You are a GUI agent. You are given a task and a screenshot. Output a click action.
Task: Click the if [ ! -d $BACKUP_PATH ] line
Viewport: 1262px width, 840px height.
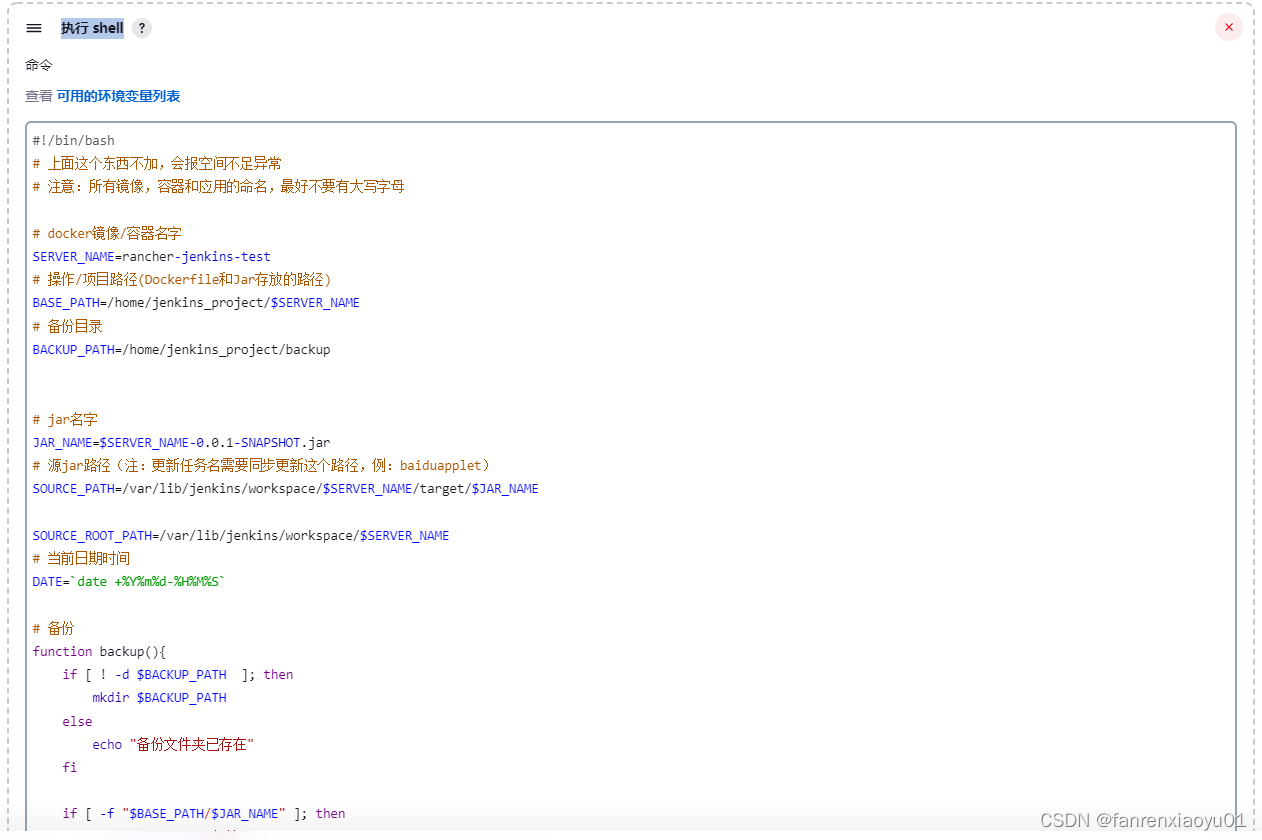(x=178, y=675)
